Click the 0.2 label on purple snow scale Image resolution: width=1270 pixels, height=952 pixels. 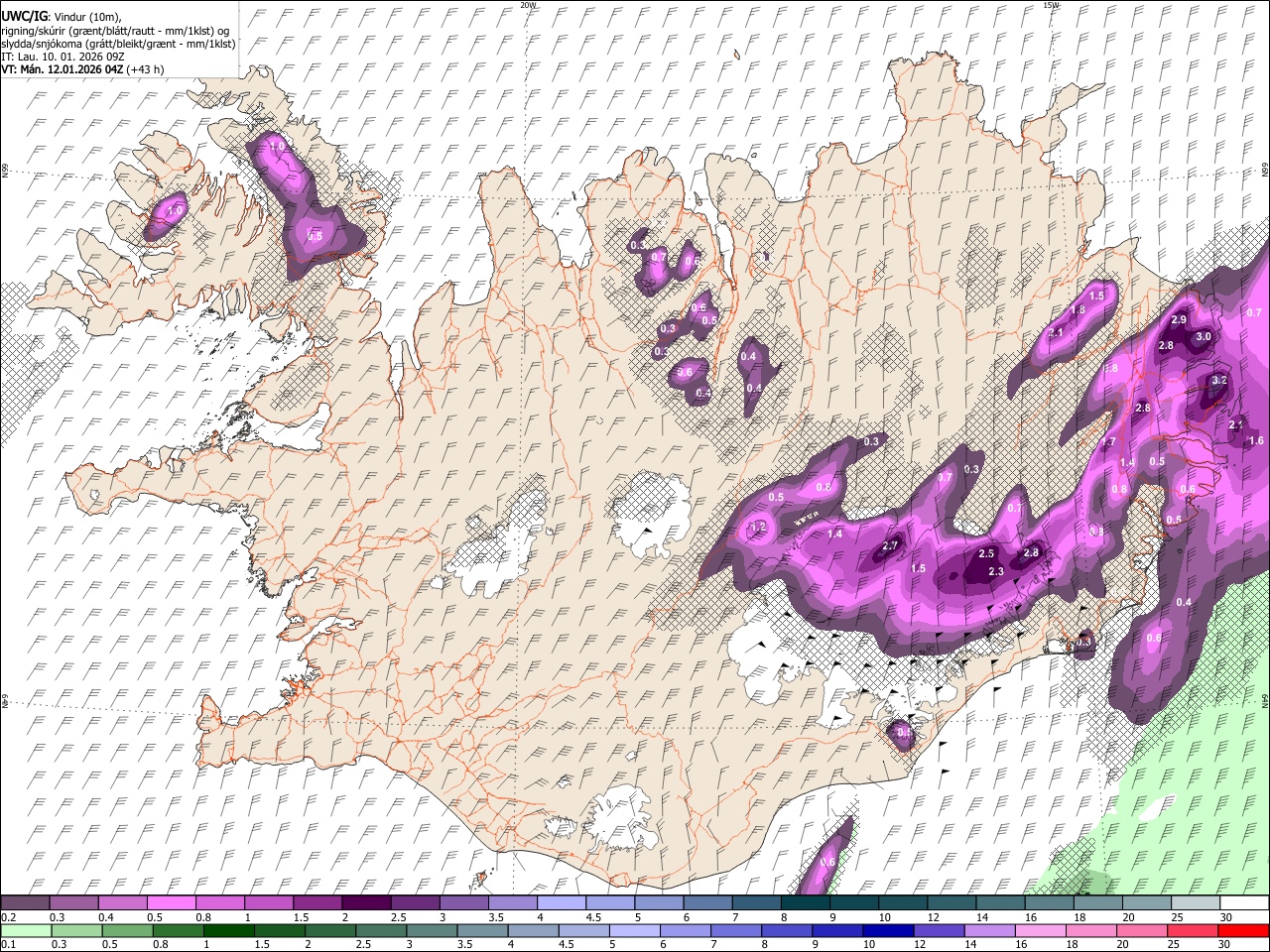(7, 917)
